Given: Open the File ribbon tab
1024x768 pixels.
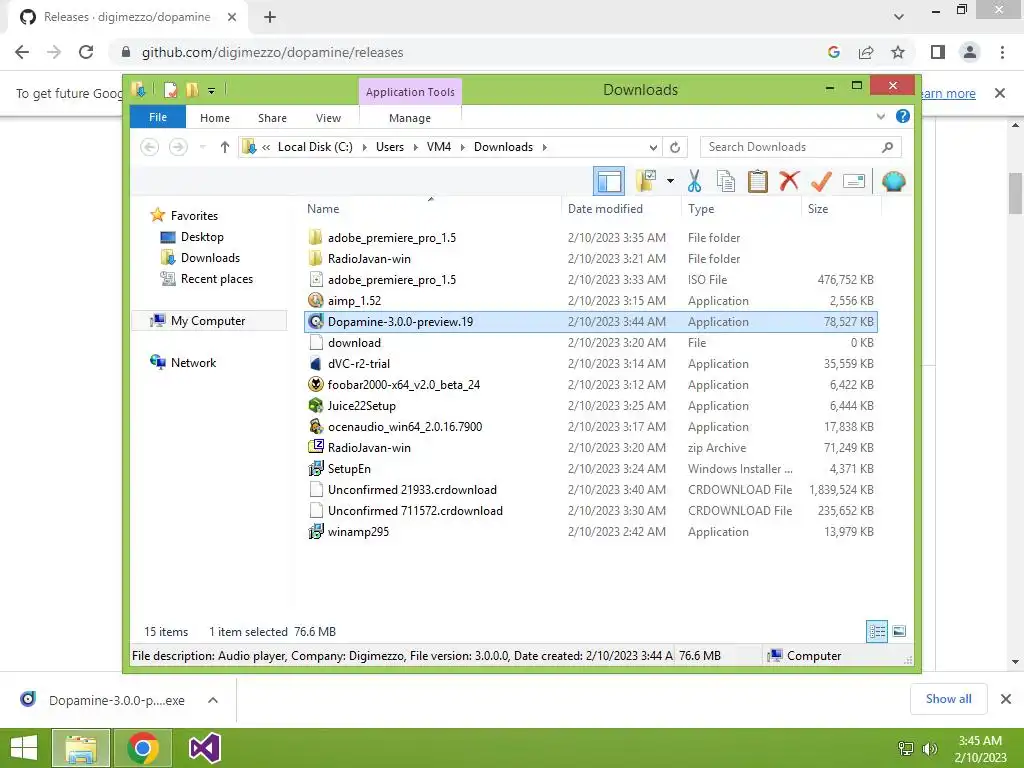Looking at the screenshot, I should [158, 117].
